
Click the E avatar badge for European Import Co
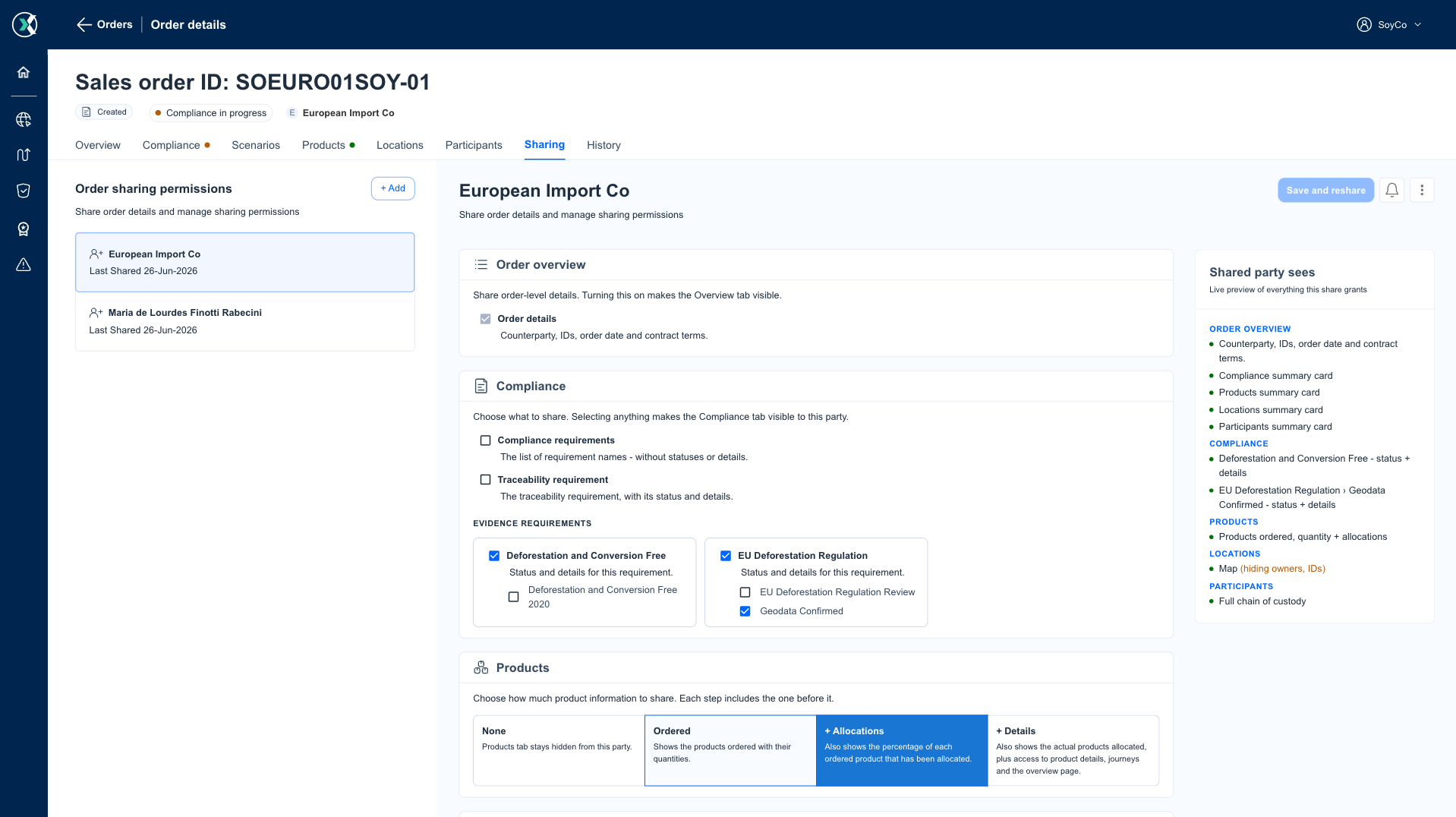click(292, 113)
